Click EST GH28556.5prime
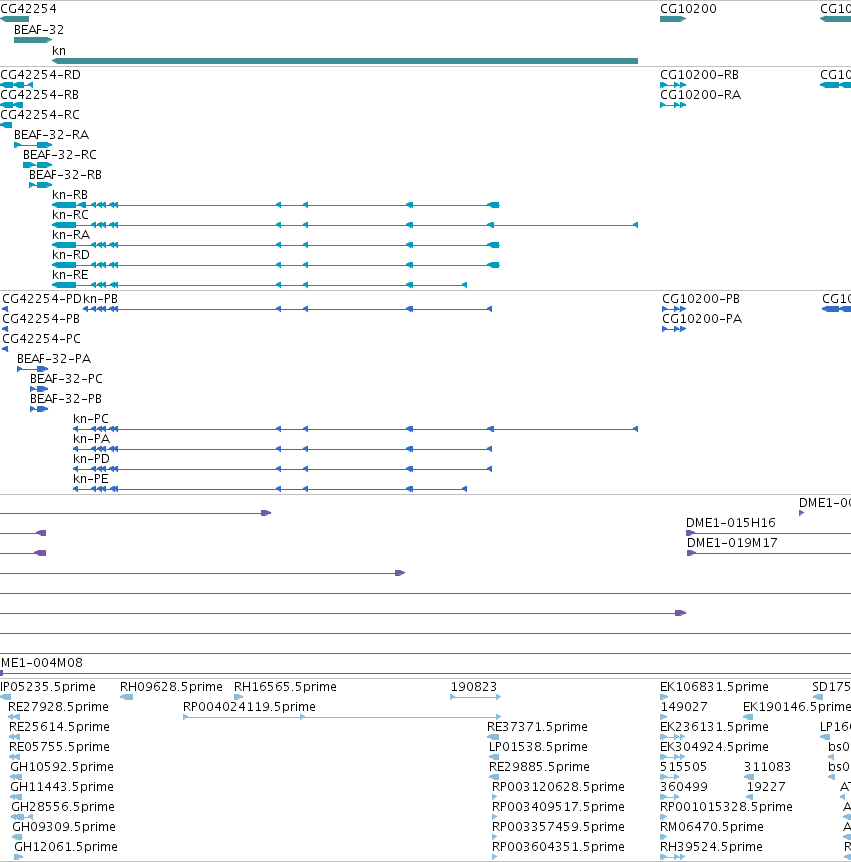851x862 pixels. 63,806
